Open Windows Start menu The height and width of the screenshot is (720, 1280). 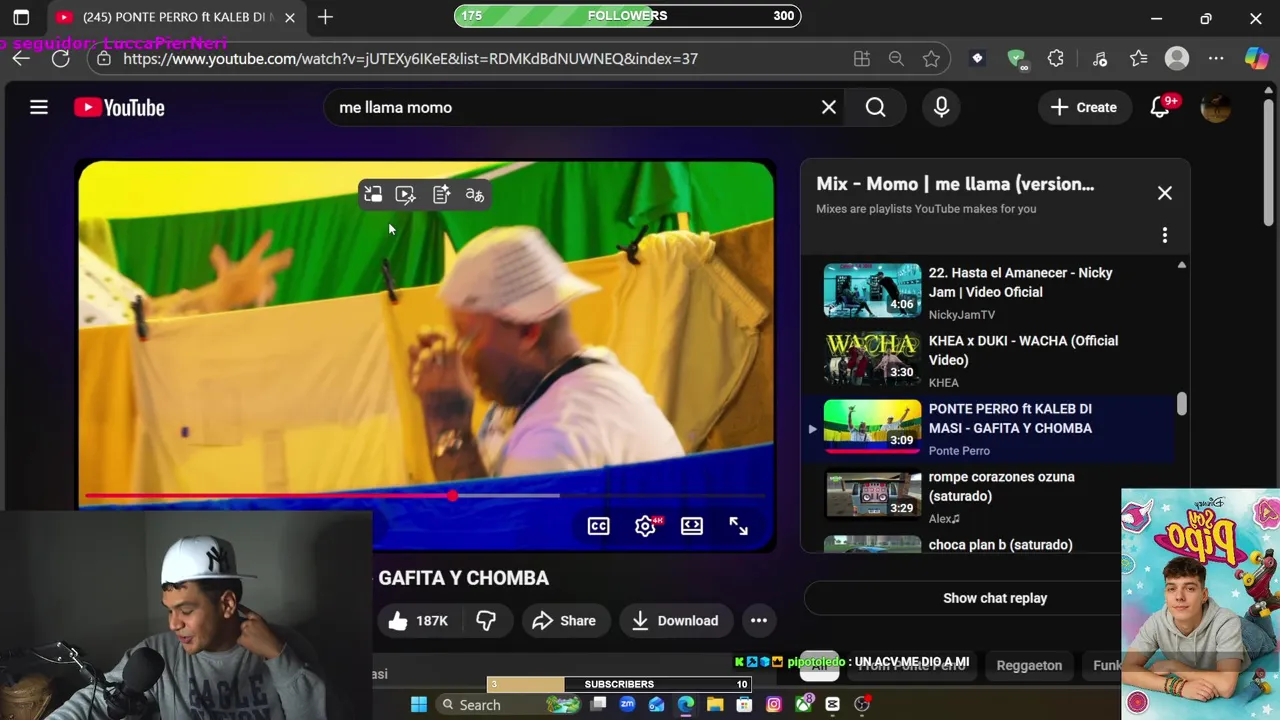pos(418,704)
